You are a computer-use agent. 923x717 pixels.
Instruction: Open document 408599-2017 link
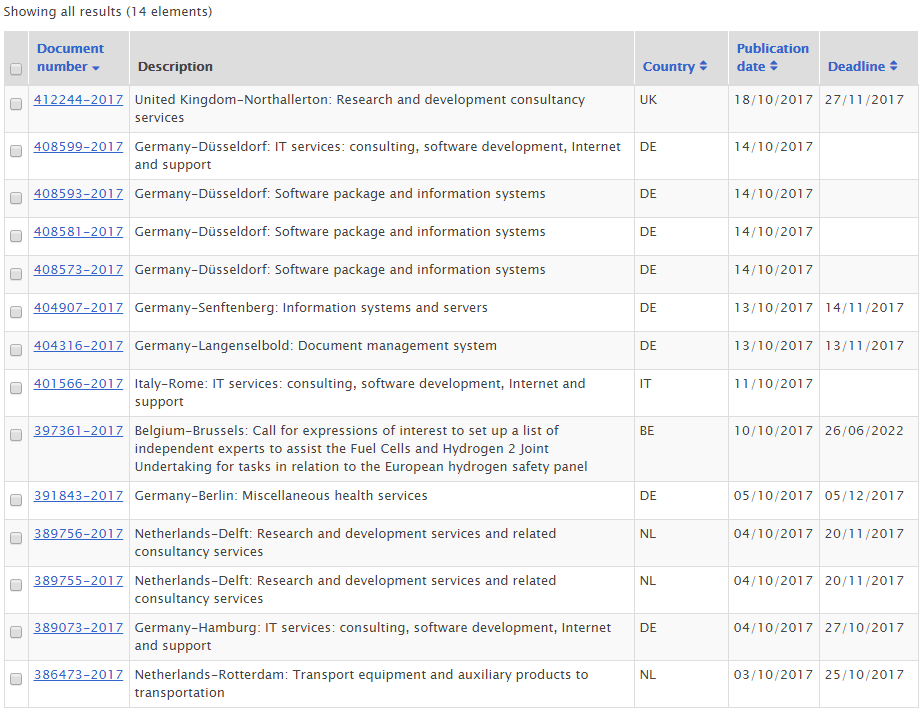[78, 147]
